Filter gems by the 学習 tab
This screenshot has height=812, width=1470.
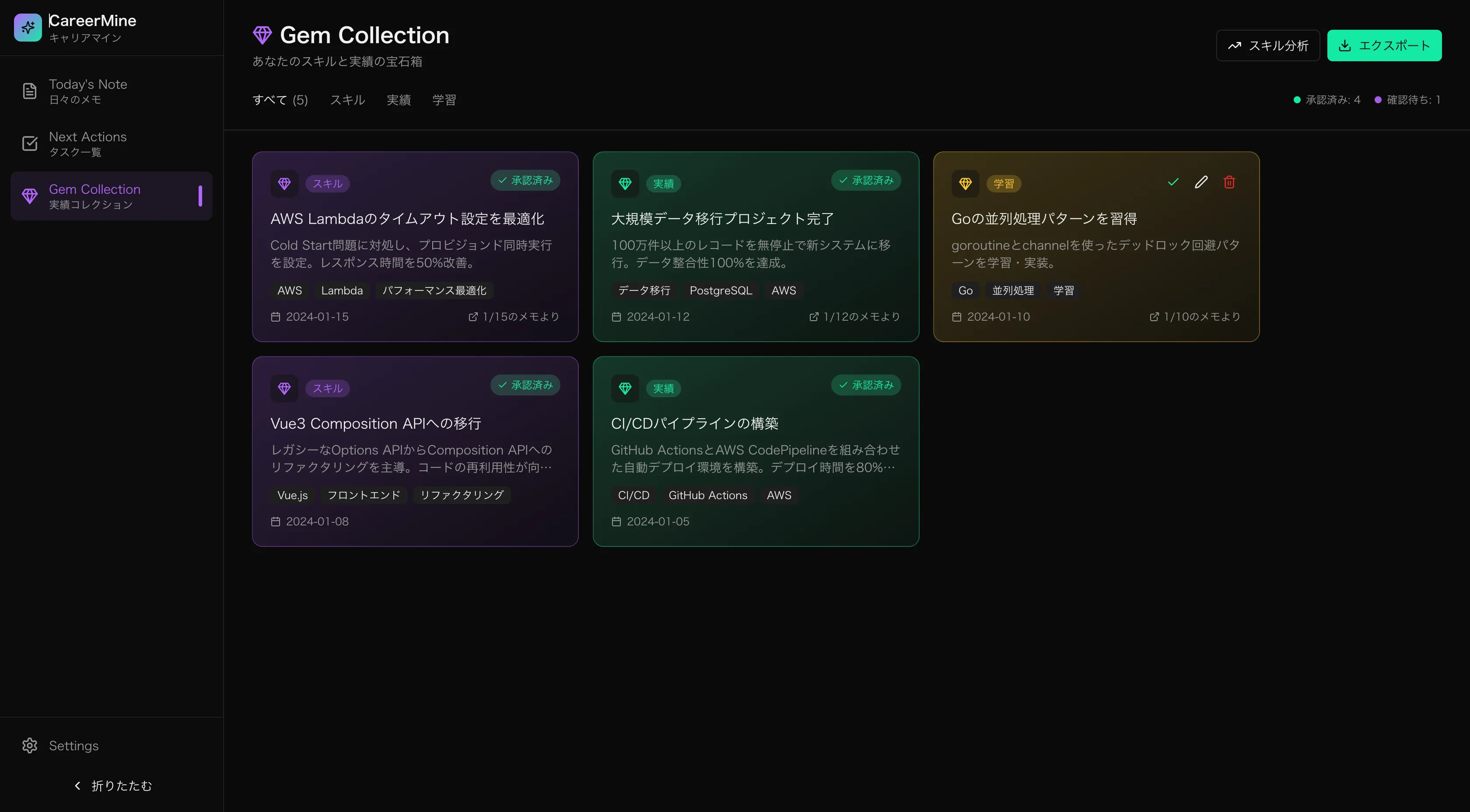(x=443, y=100)
